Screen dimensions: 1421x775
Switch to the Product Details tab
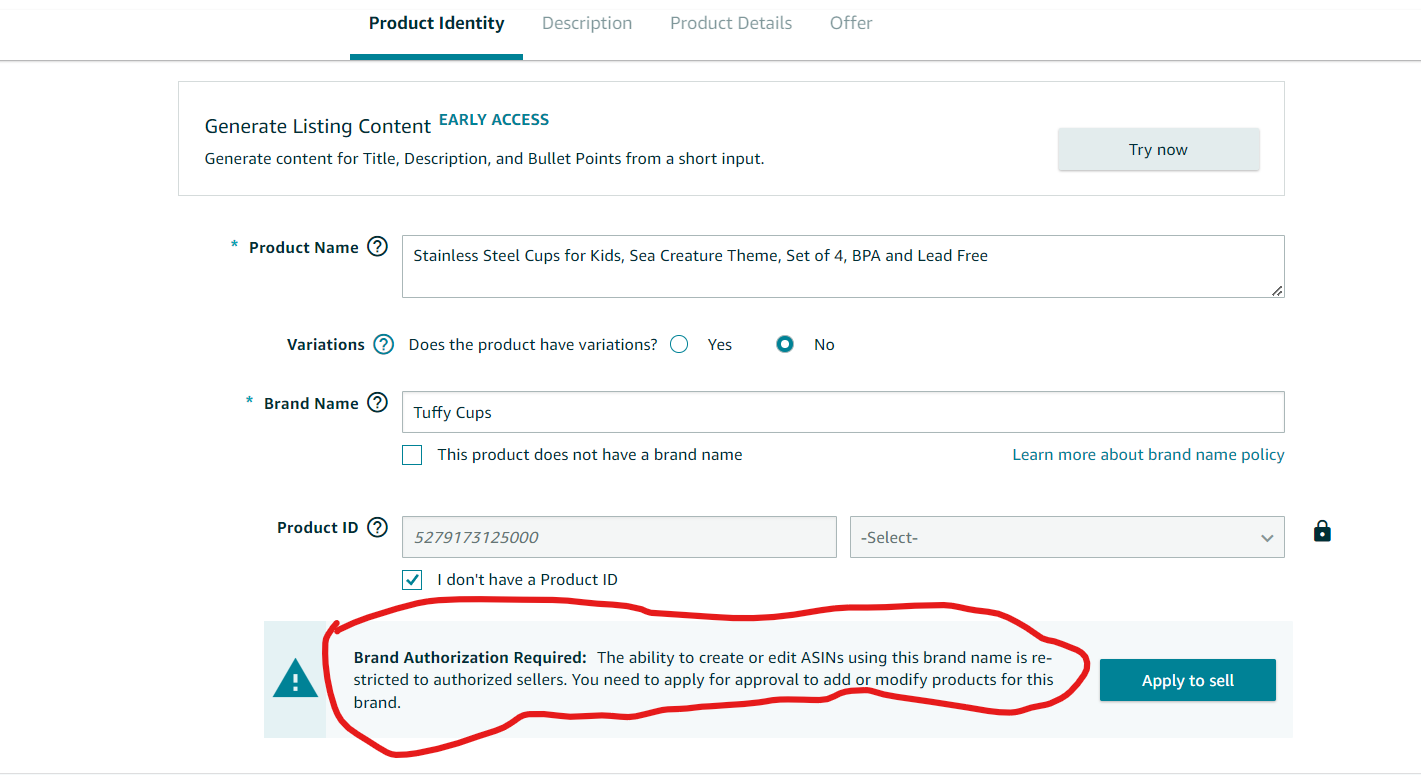[x=731, y=23]
